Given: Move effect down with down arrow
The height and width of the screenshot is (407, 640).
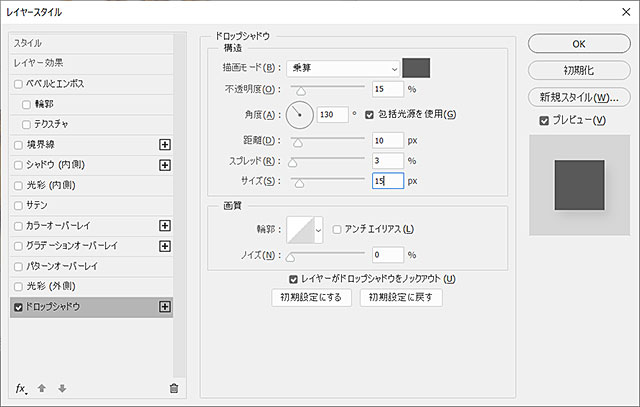Looking at the screenshot, I should pyautogui.click(x=62, y=388).
